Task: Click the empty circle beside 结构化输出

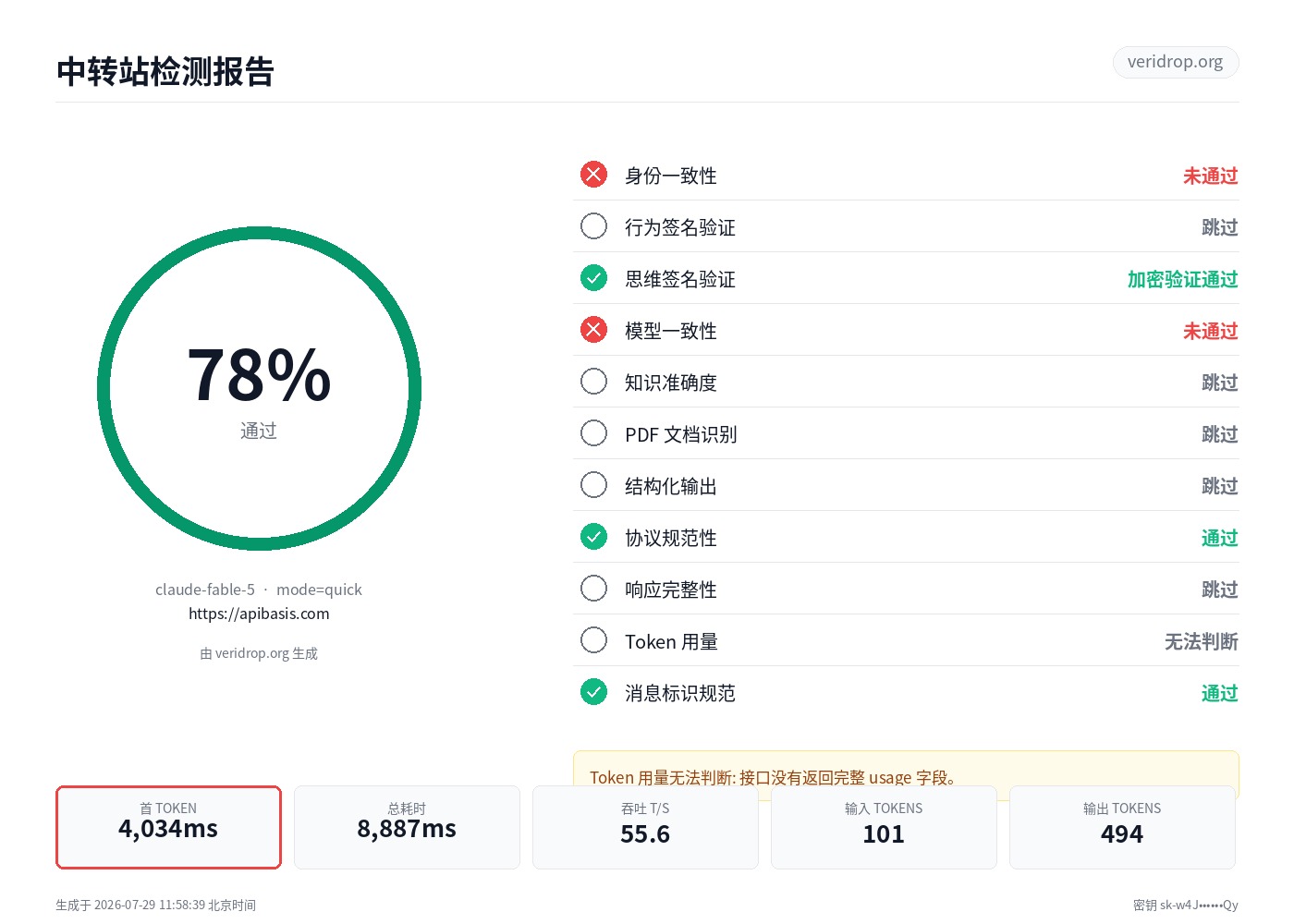Action: point(593,485)
